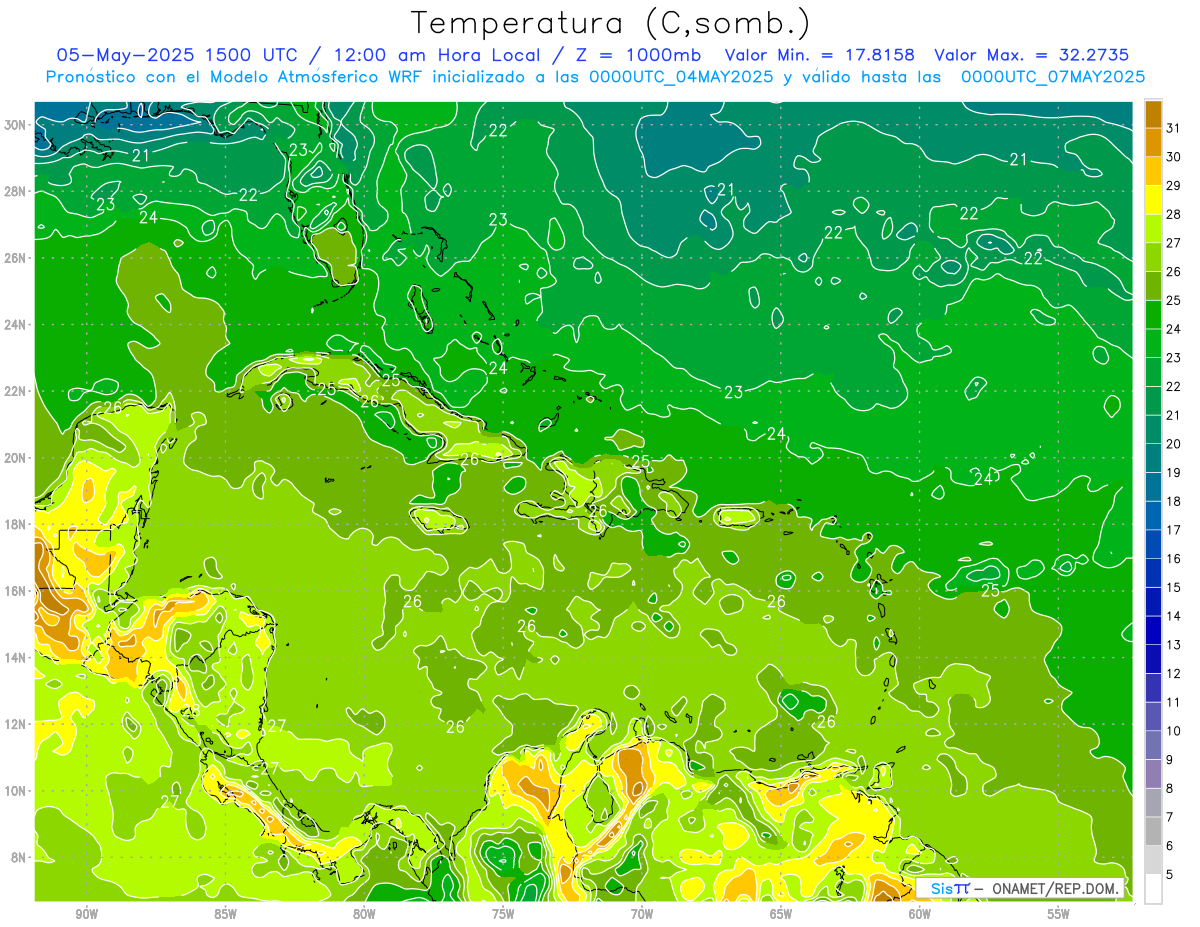The image size is (1200, 927).
Task: Click the "11" value on the legend scale
Action: coord(1173,702)
